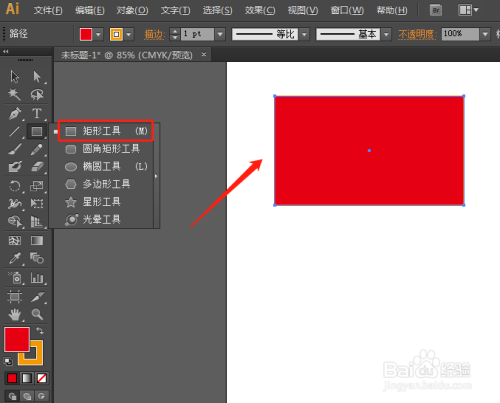
Task: Select the Selection tool (black arrow)
Action: 14,77
